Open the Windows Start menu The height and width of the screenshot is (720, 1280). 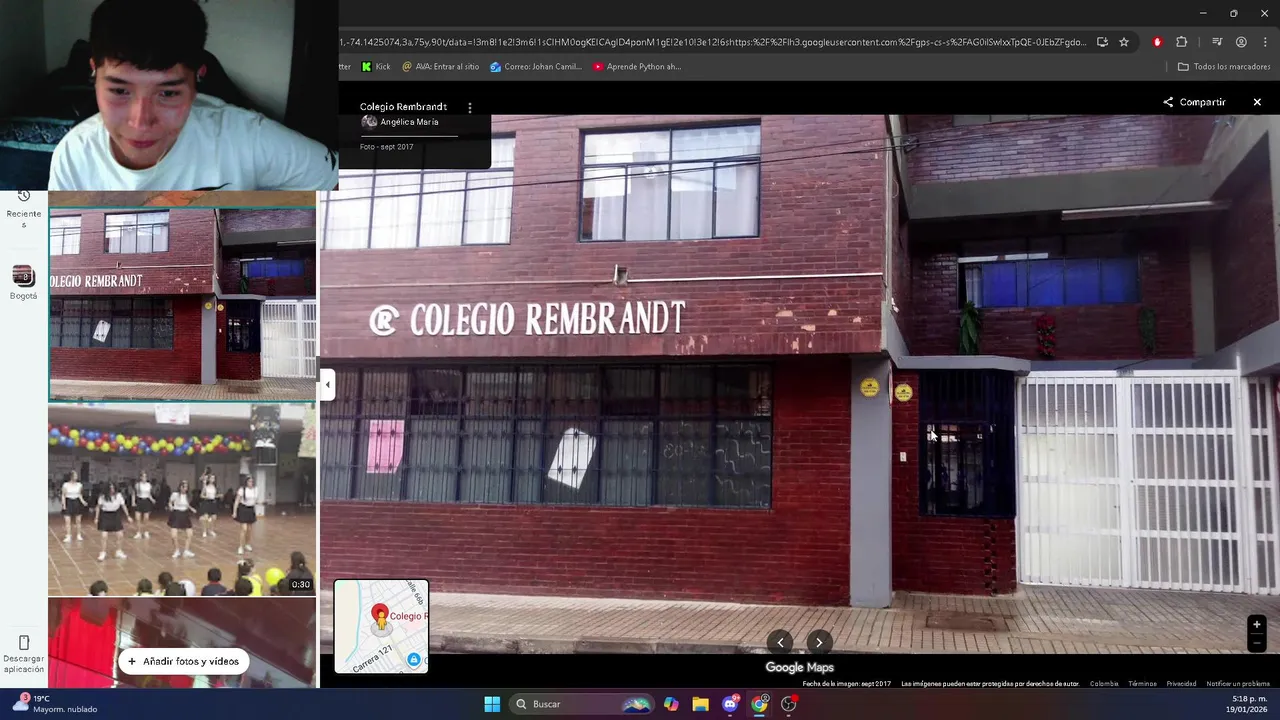(x=492, y=704)
